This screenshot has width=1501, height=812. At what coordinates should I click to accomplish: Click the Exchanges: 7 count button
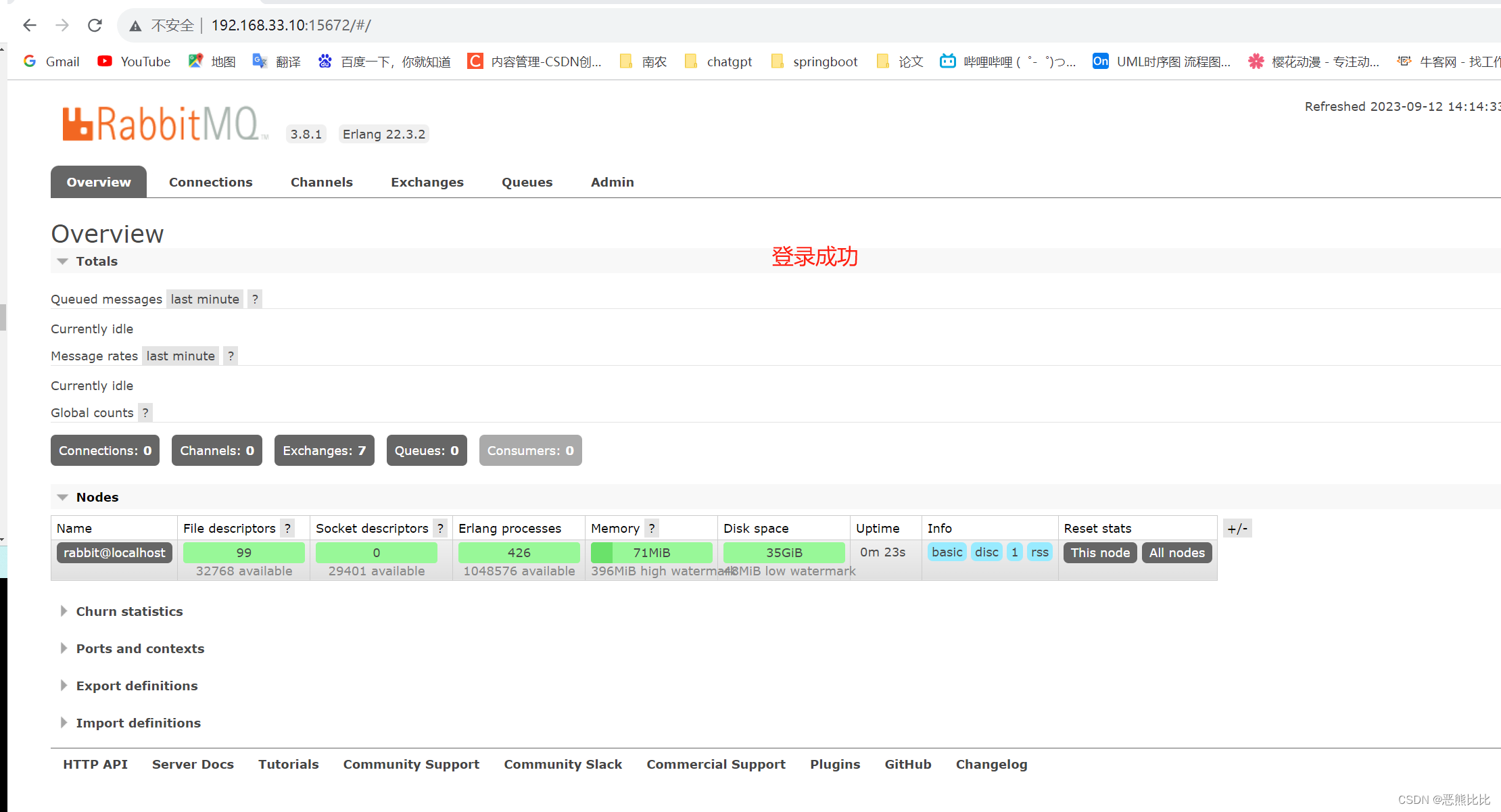pyautogui.click(x=325, y=450)
